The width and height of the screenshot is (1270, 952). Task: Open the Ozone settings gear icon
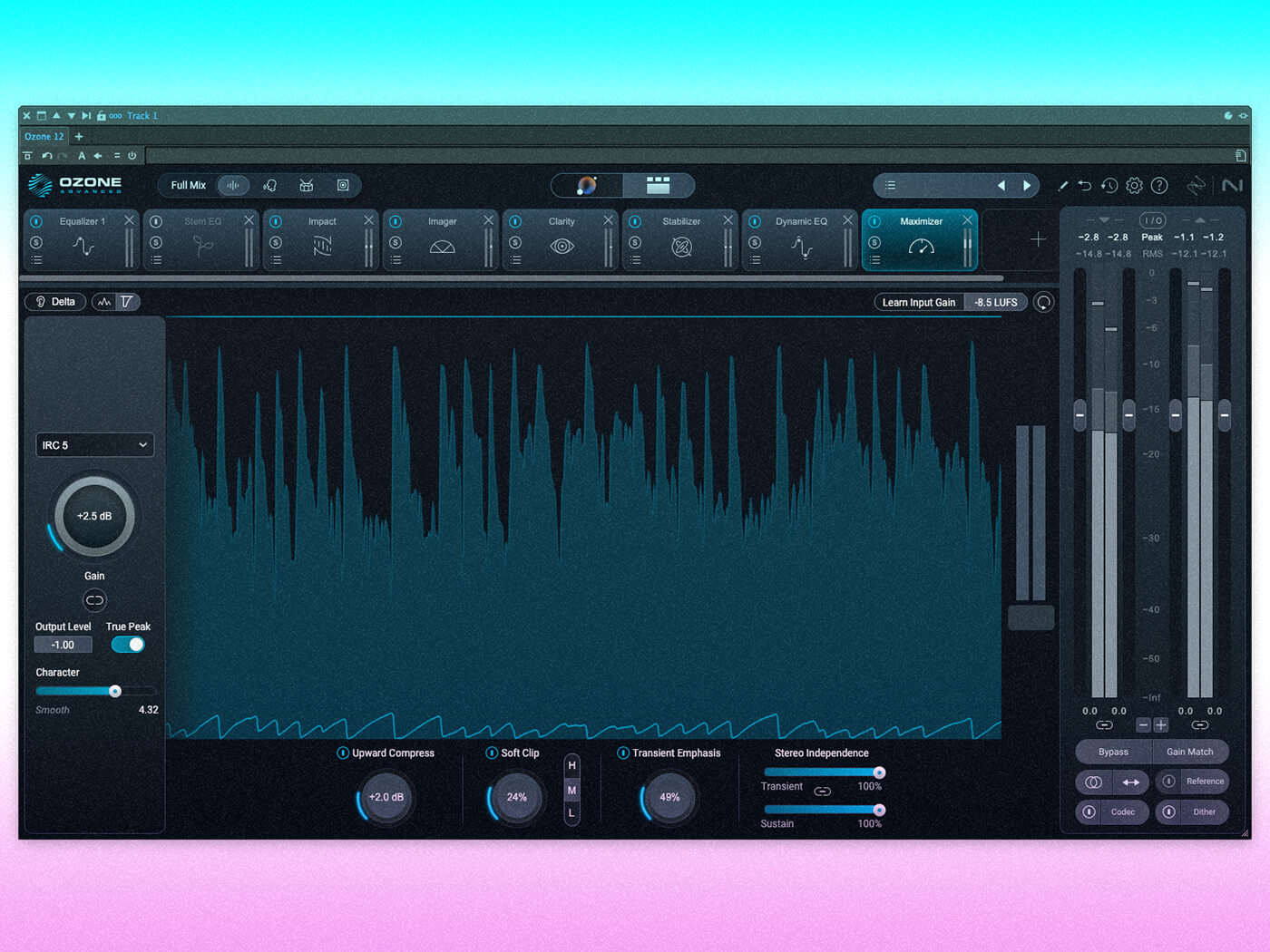(x=1134, y=186)
